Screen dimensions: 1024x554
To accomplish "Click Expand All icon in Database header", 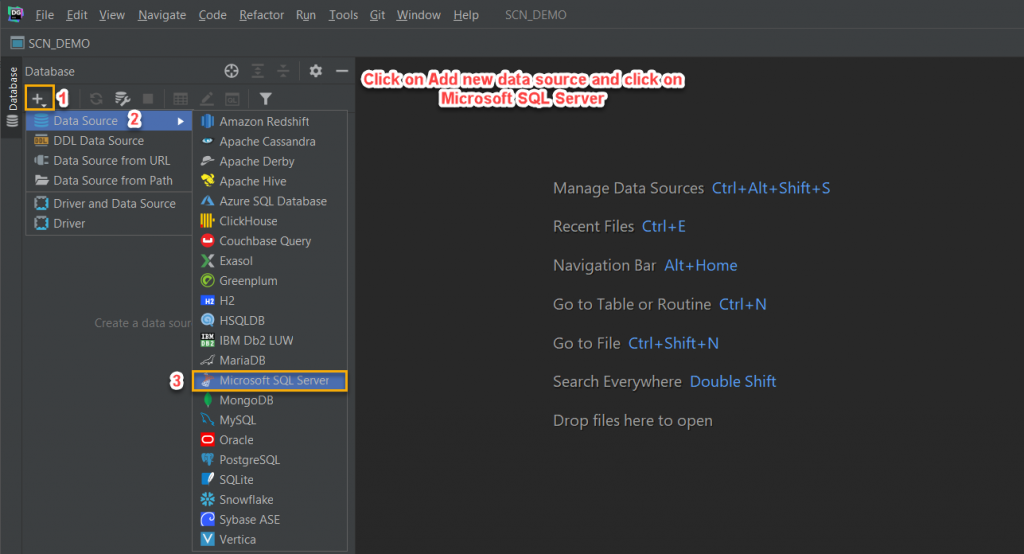I will (258, 71).
